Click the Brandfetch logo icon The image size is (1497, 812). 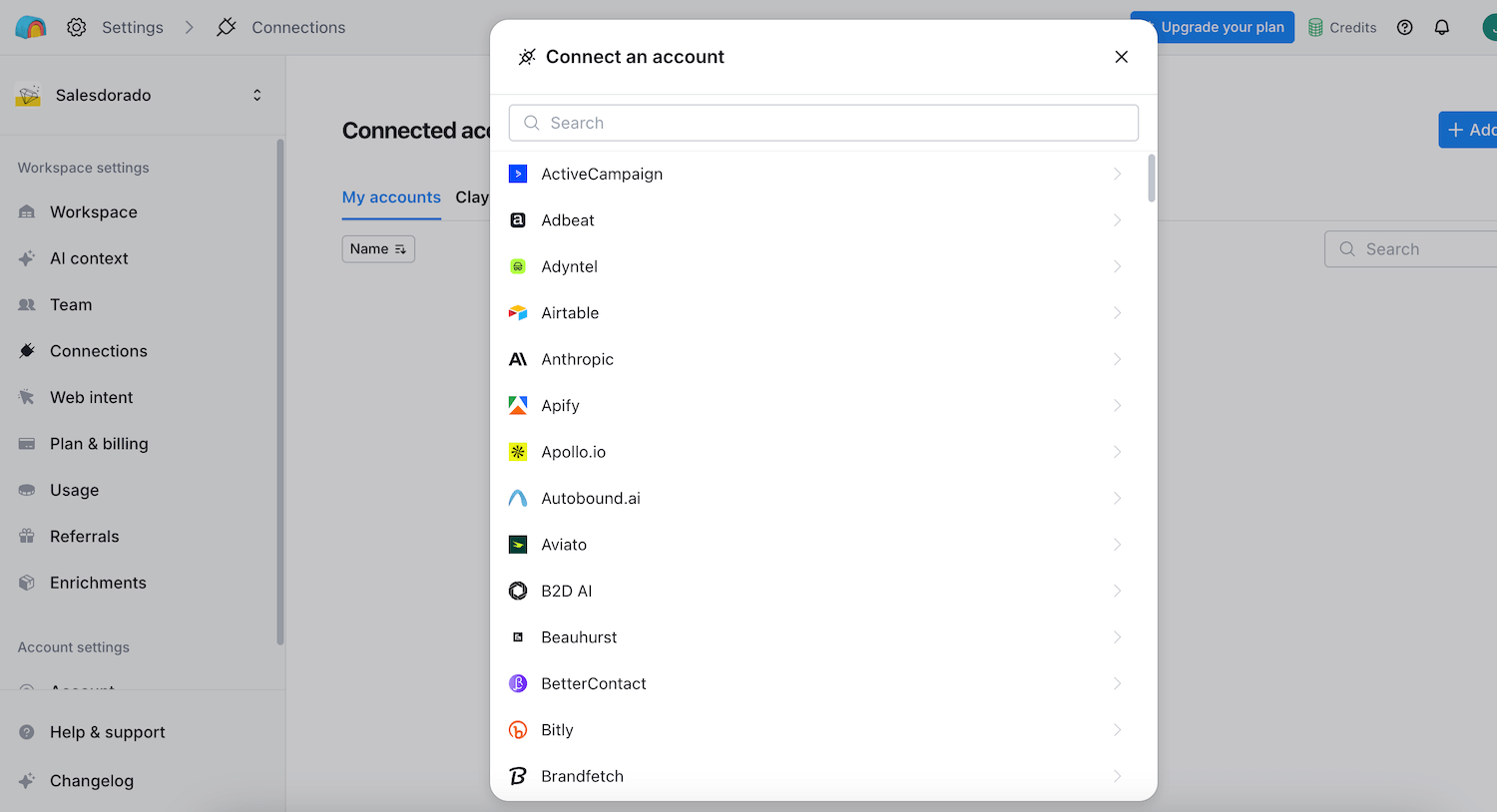(x=518, y=776)
